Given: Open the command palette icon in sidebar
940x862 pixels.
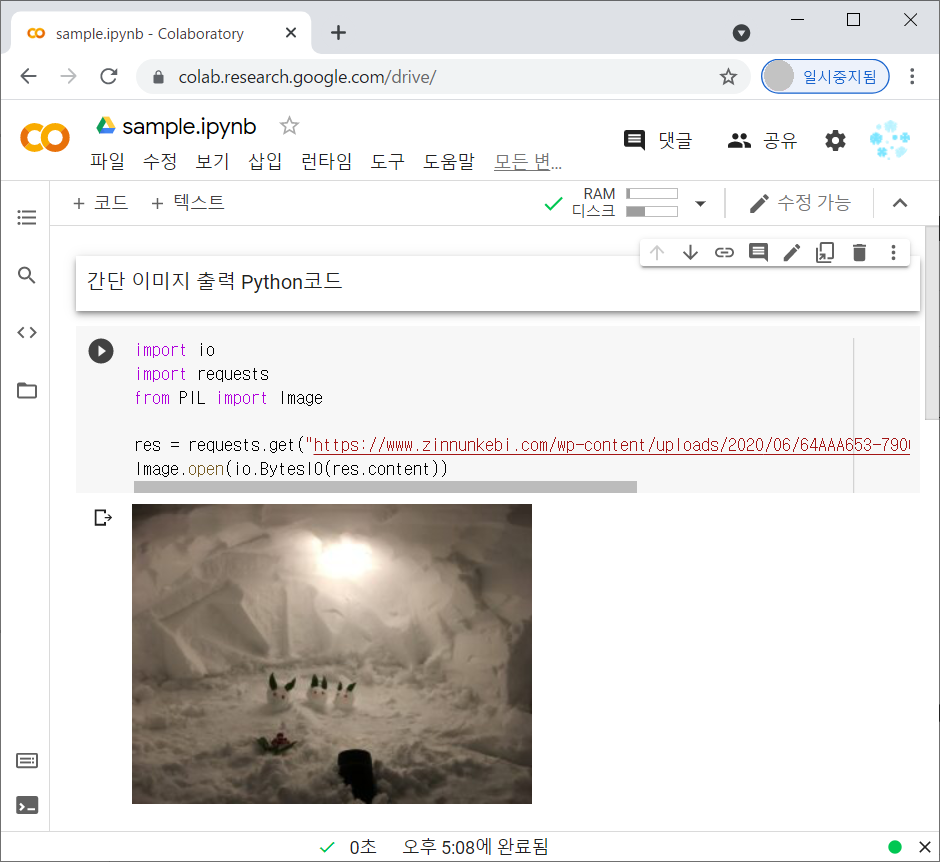Looking at the screenshot, I should (27, 761).
